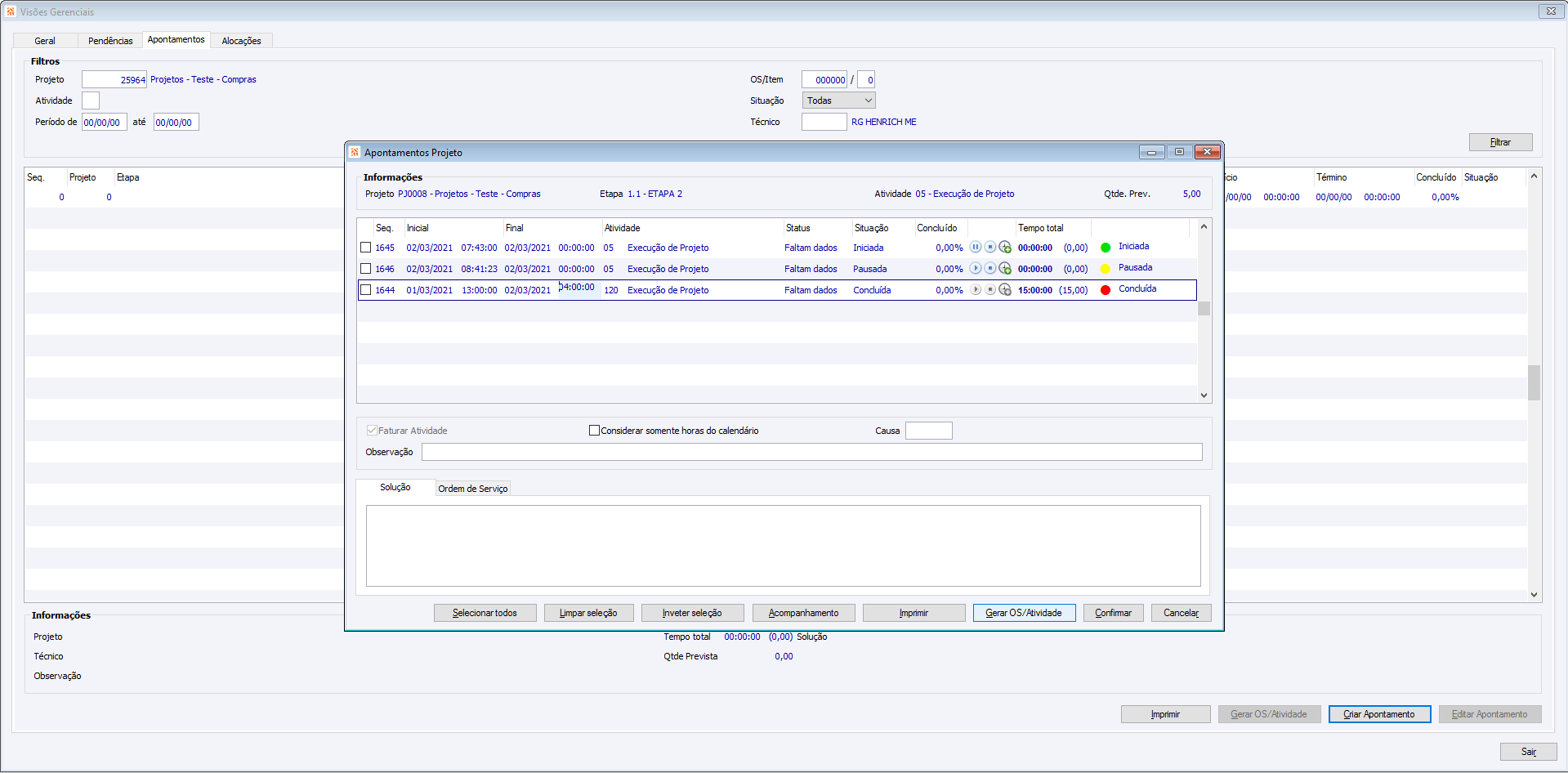Click add-time clock icon on row 1646
The height and width of the screenshot is (773, 1568).
(1005, 268)
